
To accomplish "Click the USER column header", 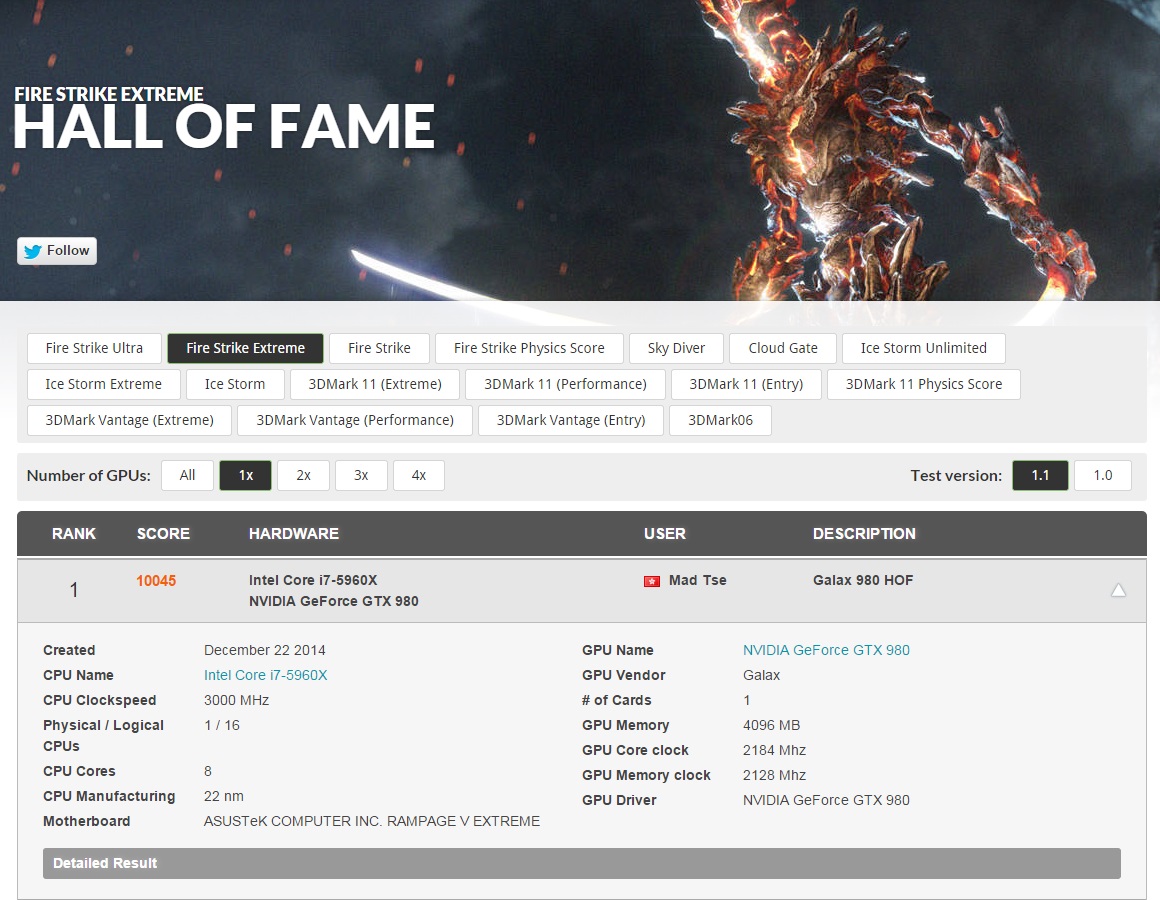I will (x=665, y=534).
